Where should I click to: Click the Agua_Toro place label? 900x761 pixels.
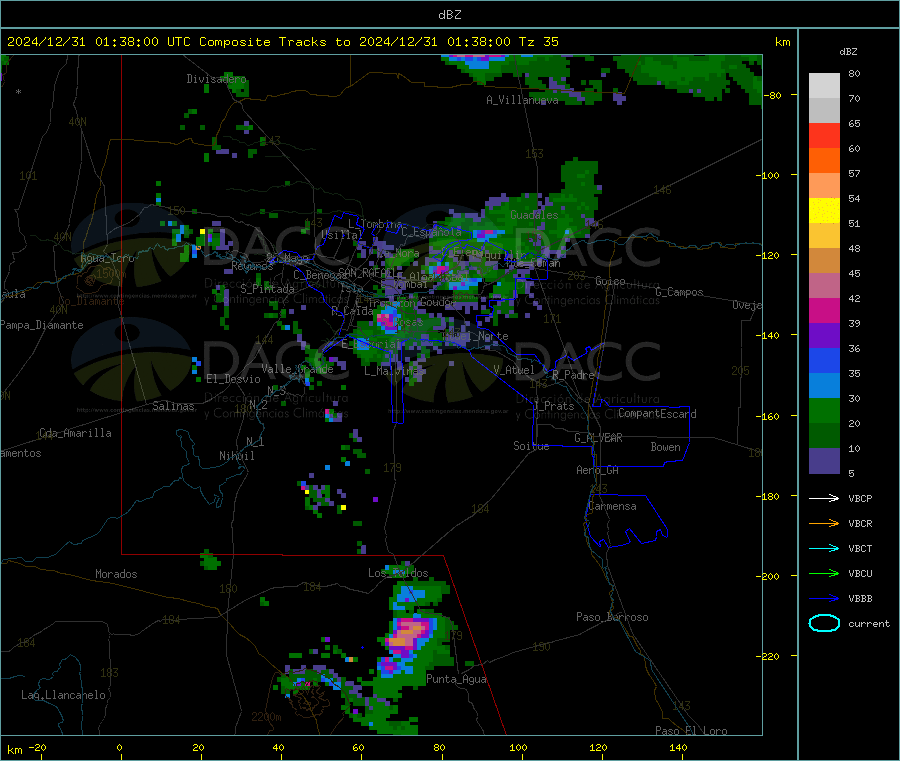107,258
